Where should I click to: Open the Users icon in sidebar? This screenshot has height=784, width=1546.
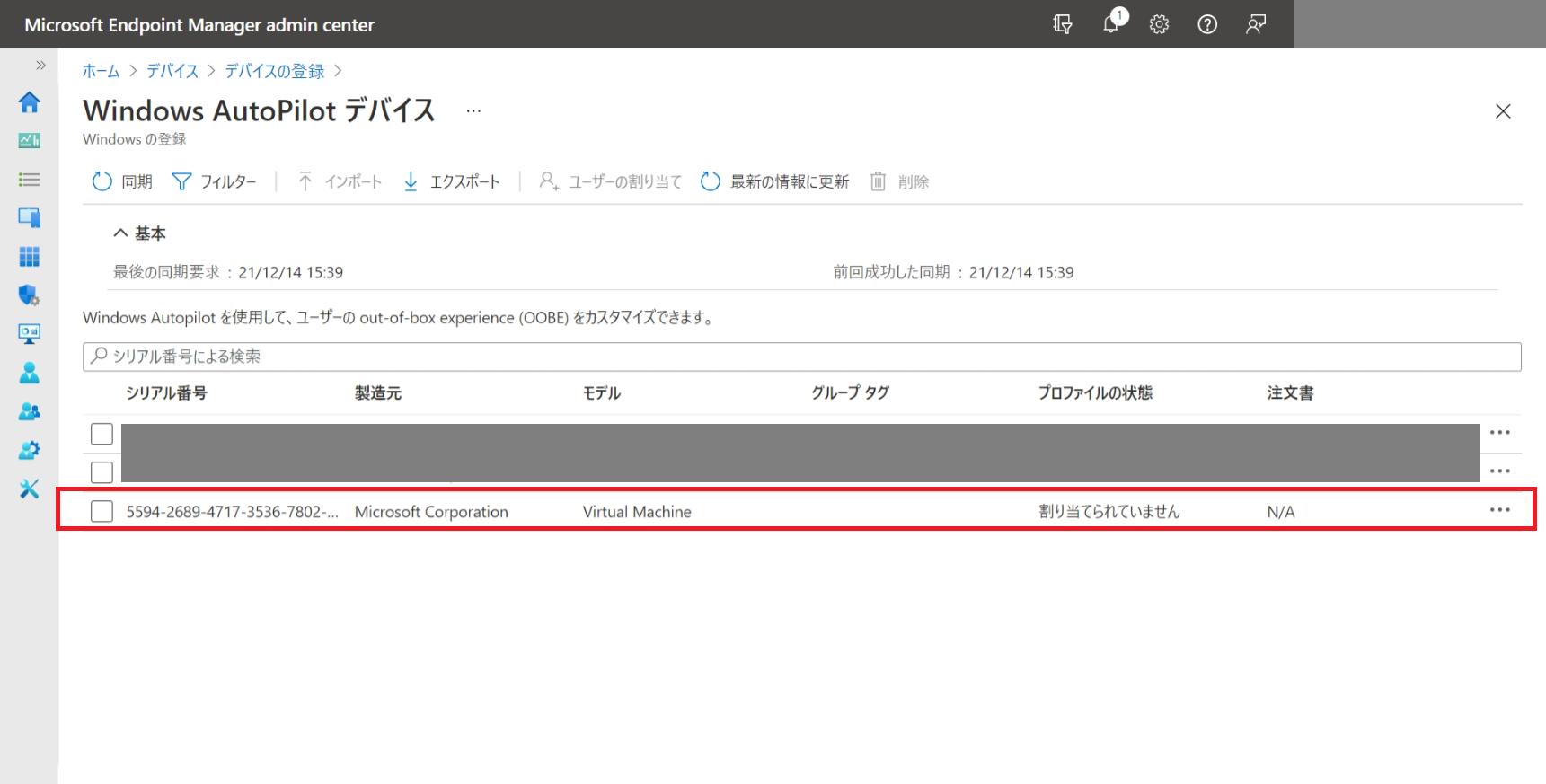tap(29, 373)
